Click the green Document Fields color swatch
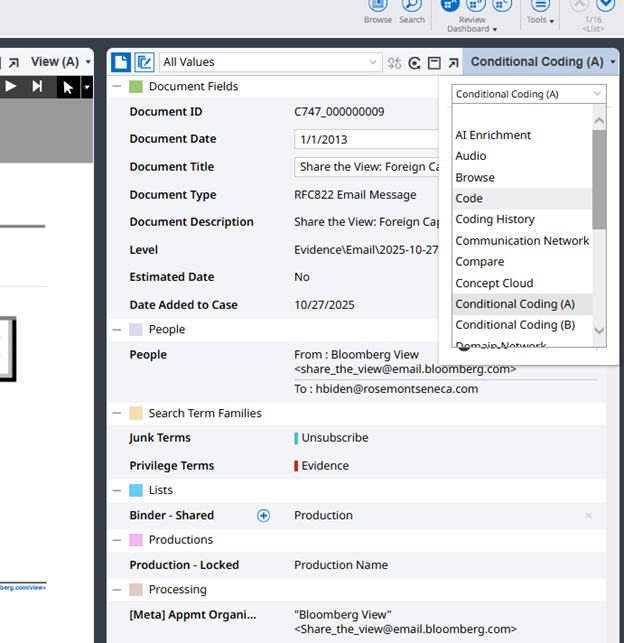This screenshot has height=643, width=624. click(136, 87)
